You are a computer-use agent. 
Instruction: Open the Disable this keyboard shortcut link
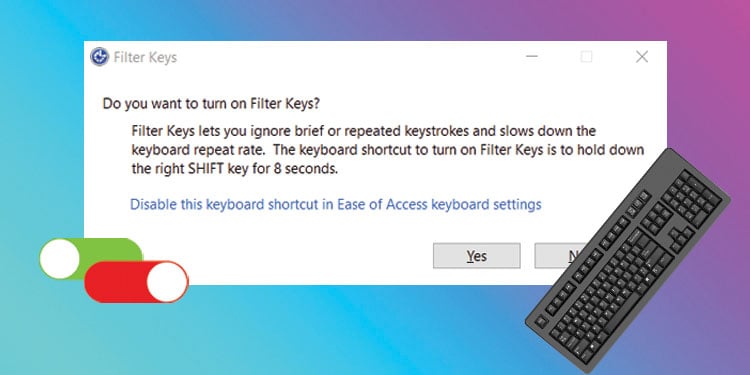click(335, 204)
